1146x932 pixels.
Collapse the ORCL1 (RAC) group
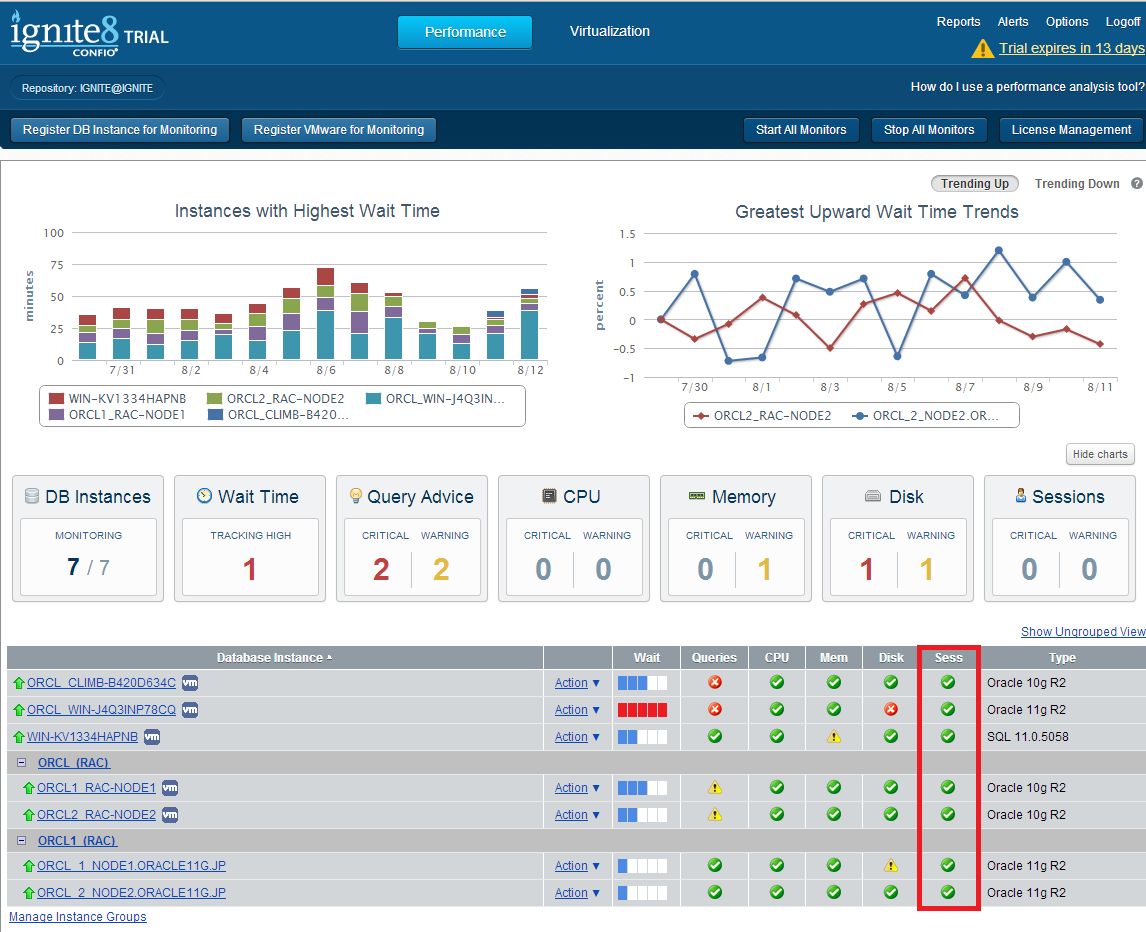21,841
